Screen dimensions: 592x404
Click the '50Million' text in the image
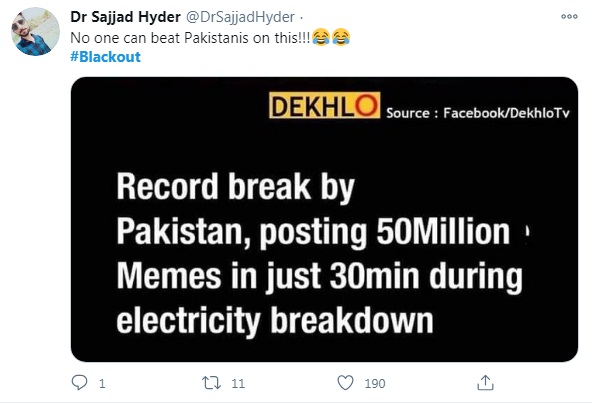click(x=443, y=231)
